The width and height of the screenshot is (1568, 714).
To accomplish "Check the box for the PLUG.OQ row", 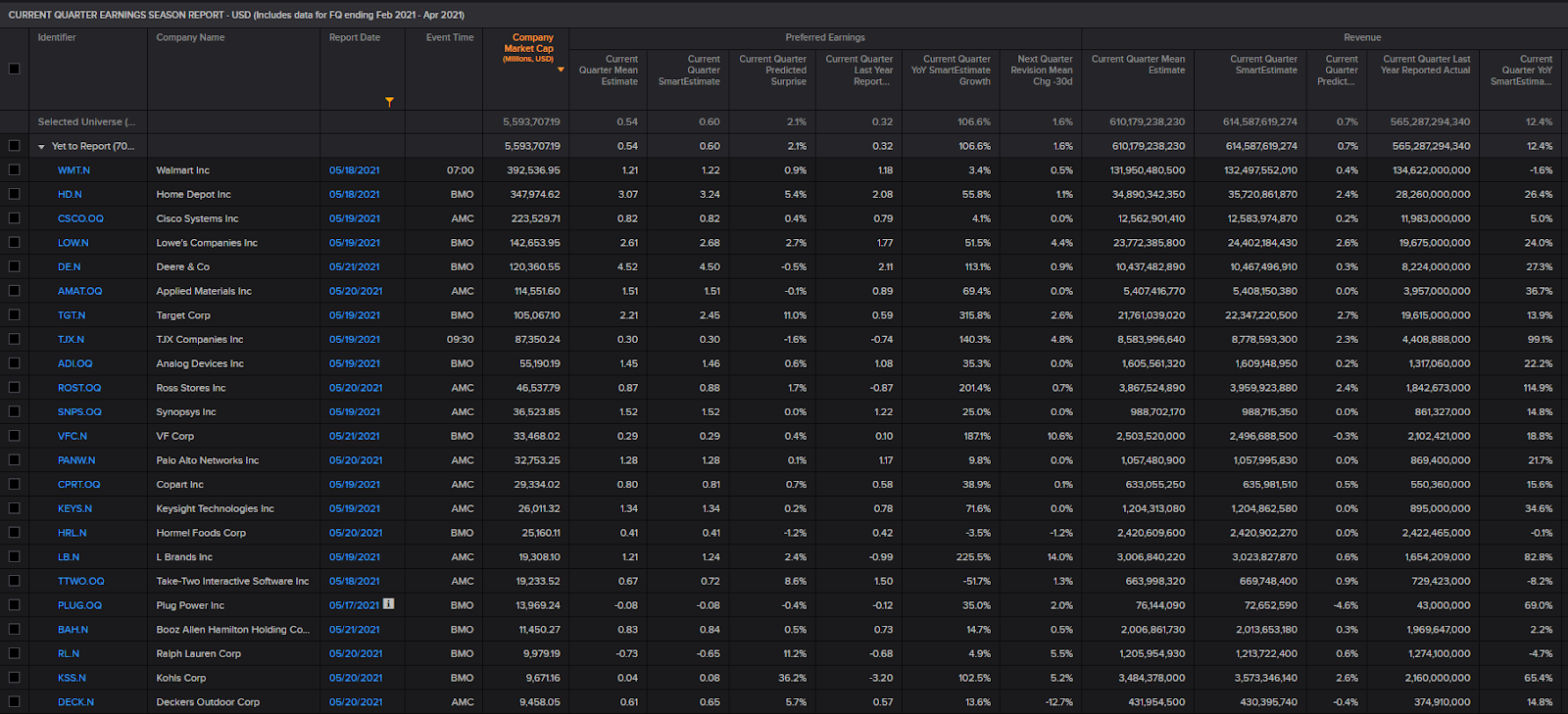I will pyautogui.click(x=14, y=605).
